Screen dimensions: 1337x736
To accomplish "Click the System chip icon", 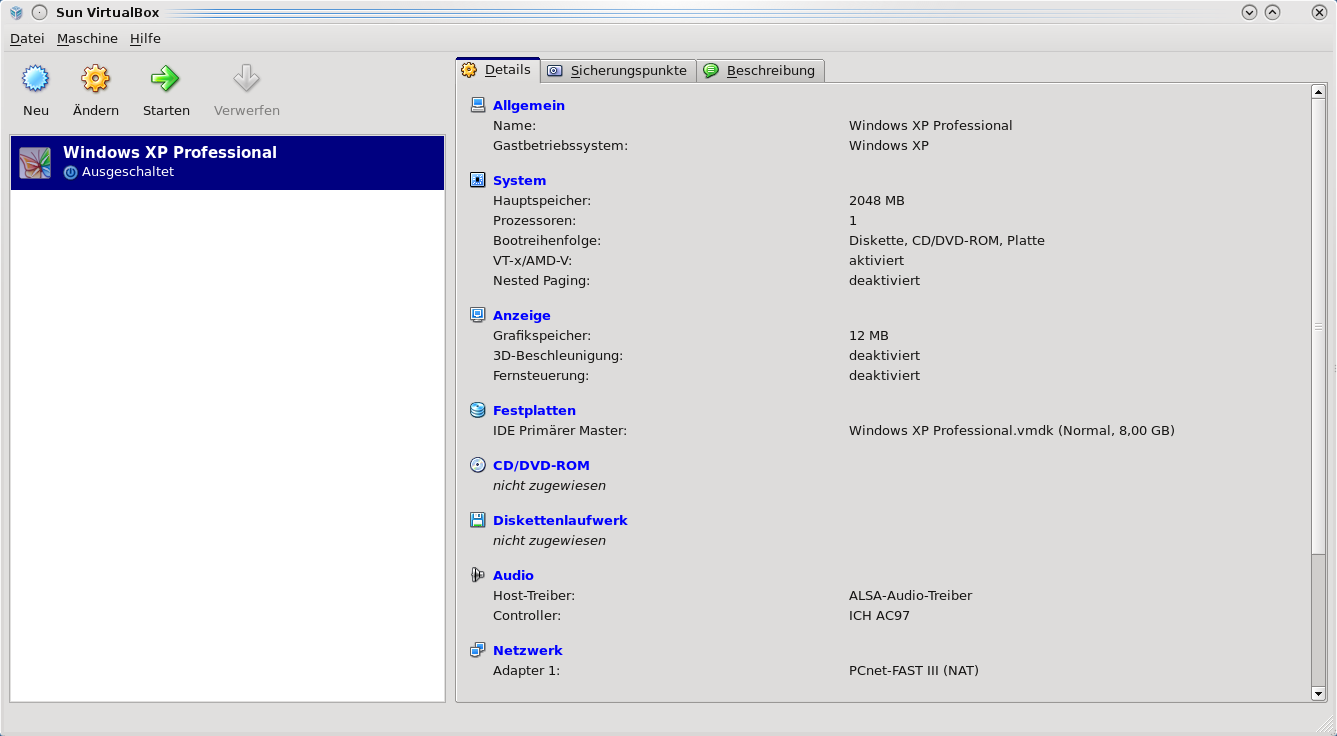I will (x=478, y=180).
